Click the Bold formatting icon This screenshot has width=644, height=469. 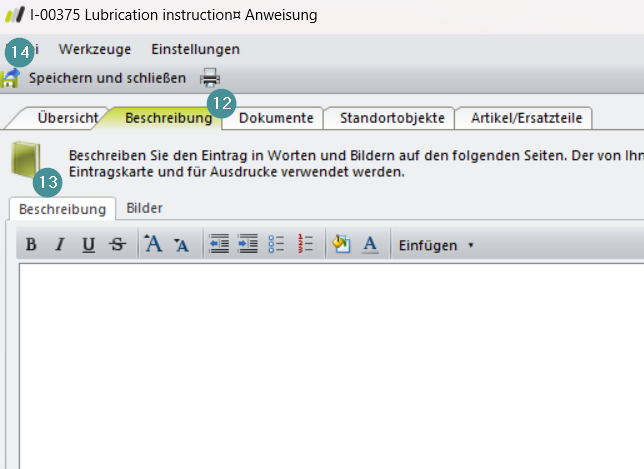point(31,244)
